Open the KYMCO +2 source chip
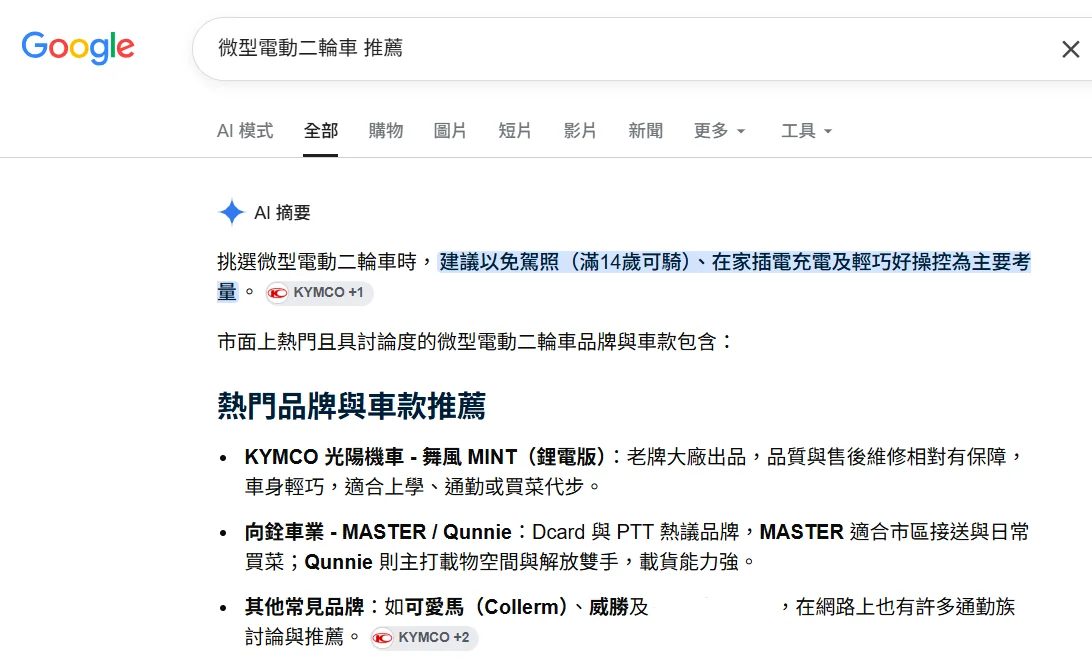The width and height of the screenshot is (1092, 662). [424, 638]
